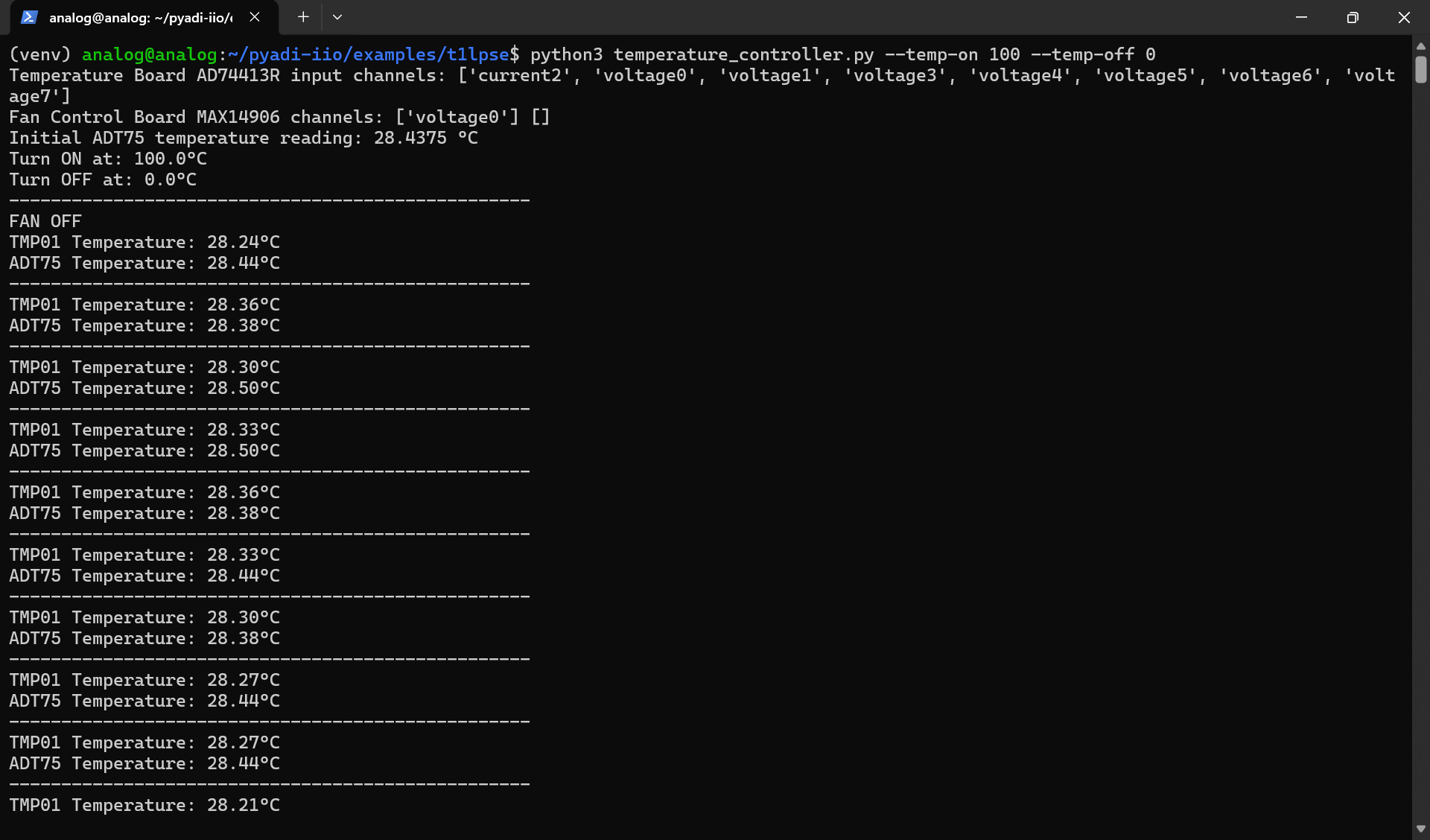
Task: Open a new tab with the plus button
Action: pos(303,17)
